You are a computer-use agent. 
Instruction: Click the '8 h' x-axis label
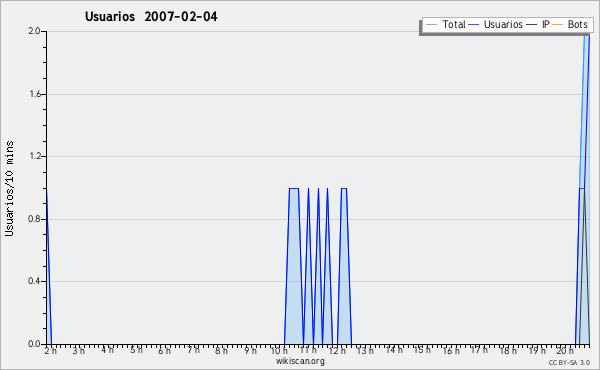[x=221, y=350]
